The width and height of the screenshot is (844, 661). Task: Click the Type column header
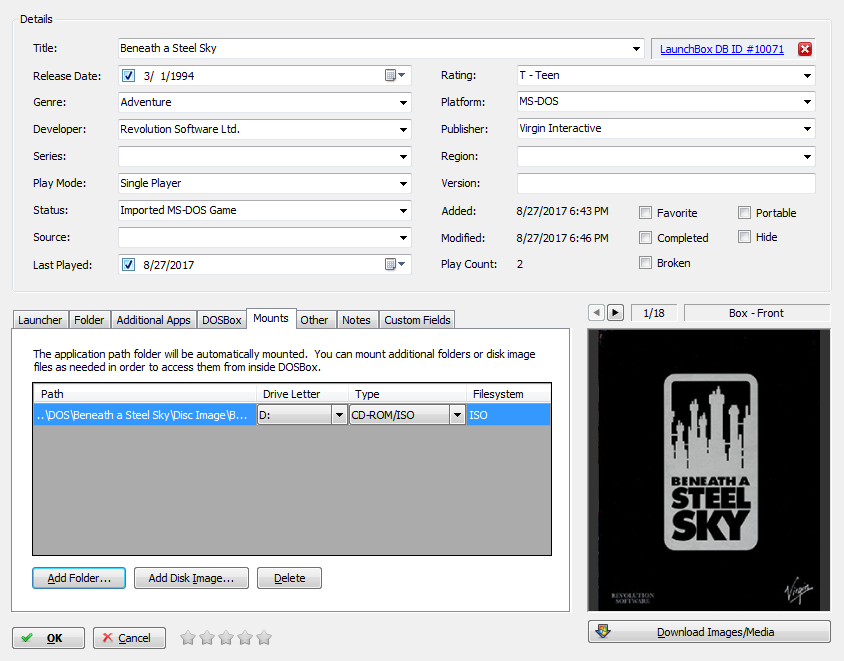pos(407,394)
